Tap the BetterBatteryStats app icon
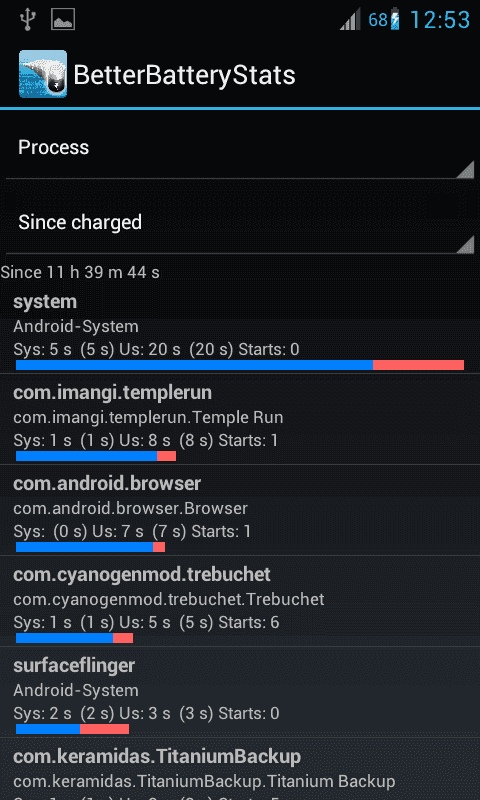This screenshot has width=480, height=800. 43,74
